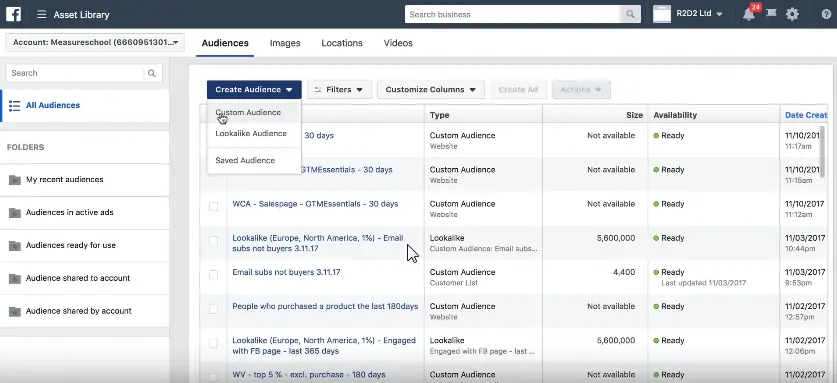Open Audiences ready for use folder

pyautogui.click(x=85, y=246)
